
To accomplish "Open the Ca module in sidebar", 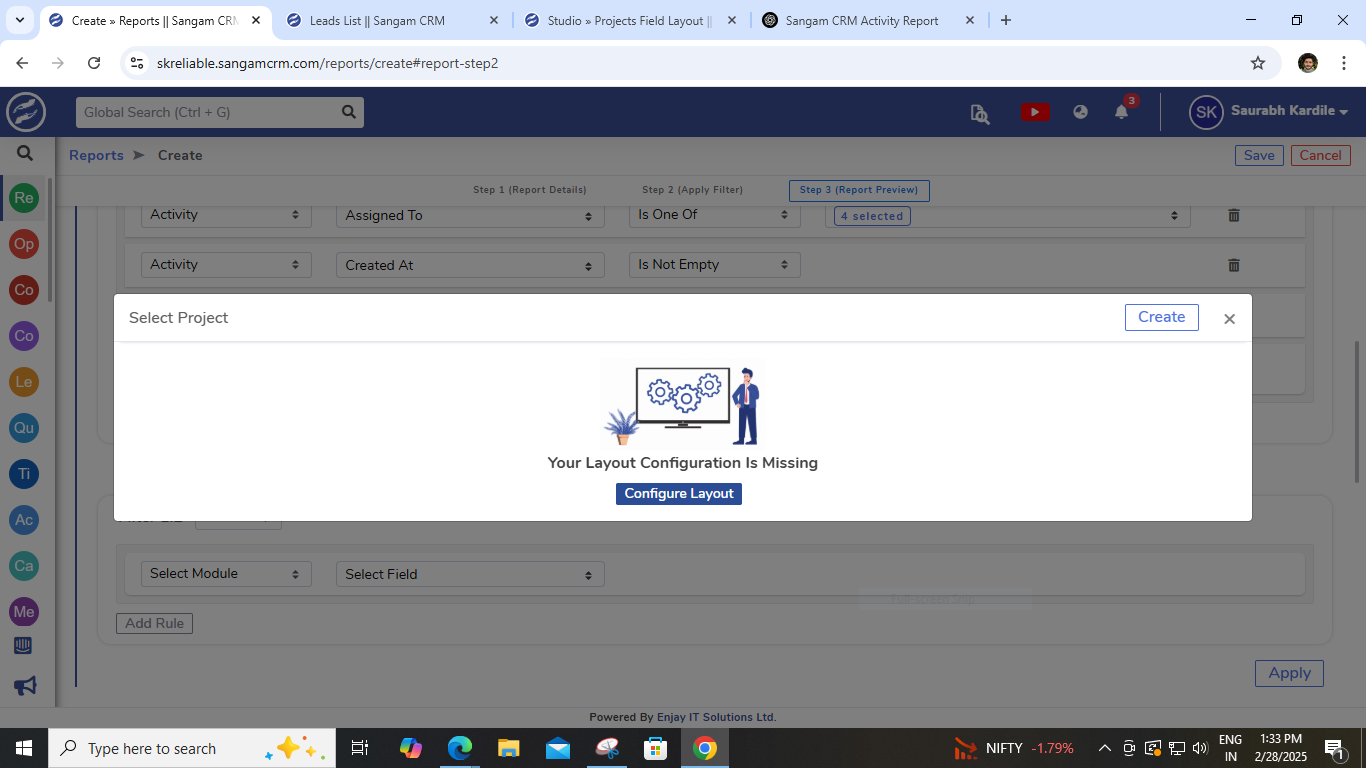I will [x=24, y=566].
